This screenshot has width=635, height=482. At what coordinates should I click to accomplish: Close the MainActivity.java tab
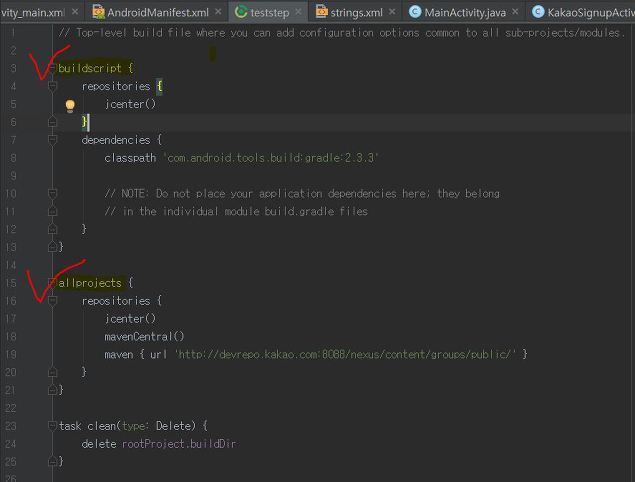point(515,12)
